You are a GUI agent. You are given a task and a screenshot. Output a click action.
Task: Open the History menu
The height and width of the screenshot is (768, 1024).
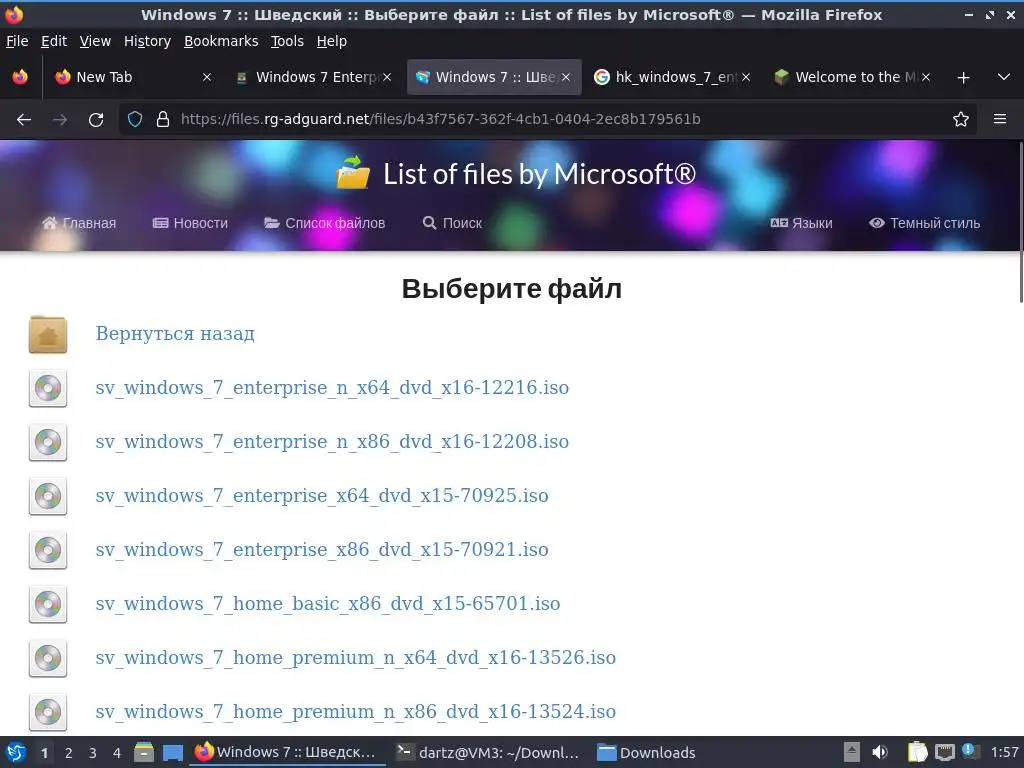pyautogui.click(x=147, y=41)
